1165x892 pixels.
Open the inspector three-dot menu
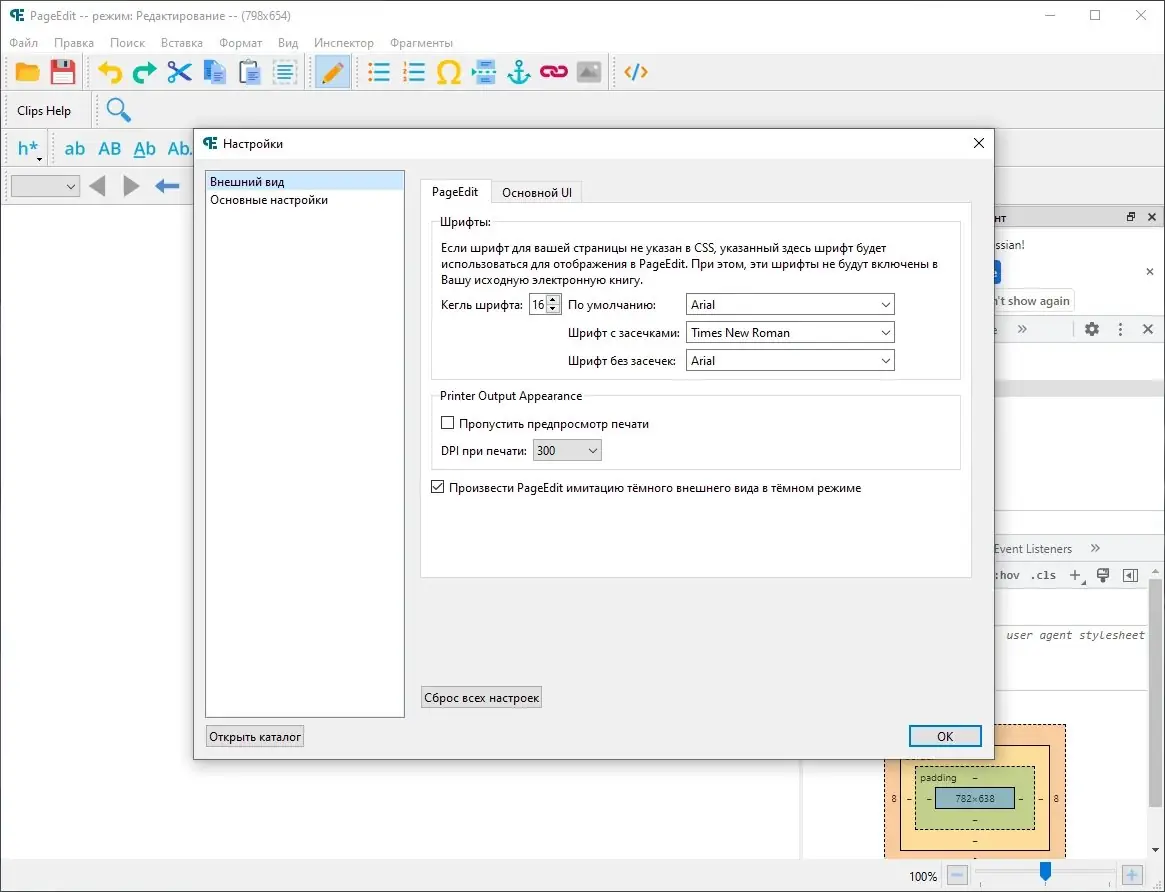click(x=1120, y=329)
